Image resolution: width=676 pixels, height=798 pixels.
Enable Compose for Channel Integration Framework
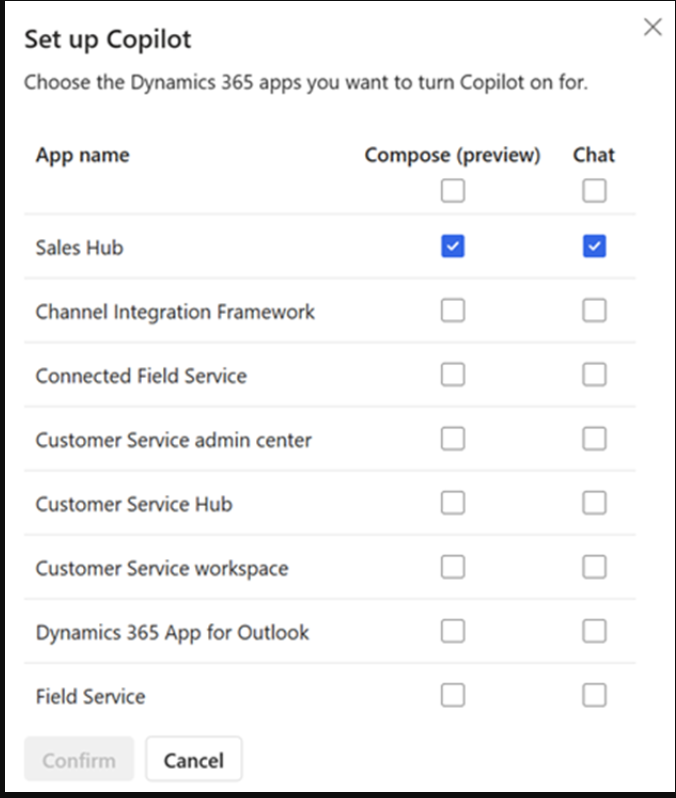(x=453, y=311)
